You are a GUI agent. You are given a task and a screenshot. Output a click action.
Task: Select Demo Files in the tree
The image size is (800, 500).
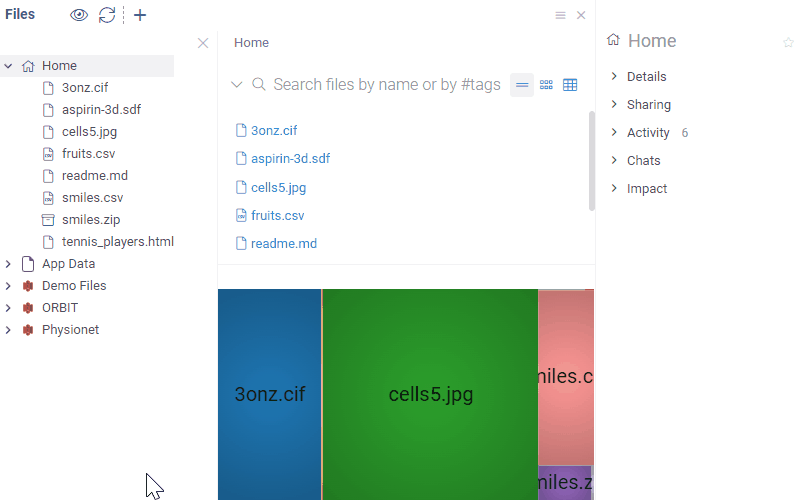coord(74,286)
